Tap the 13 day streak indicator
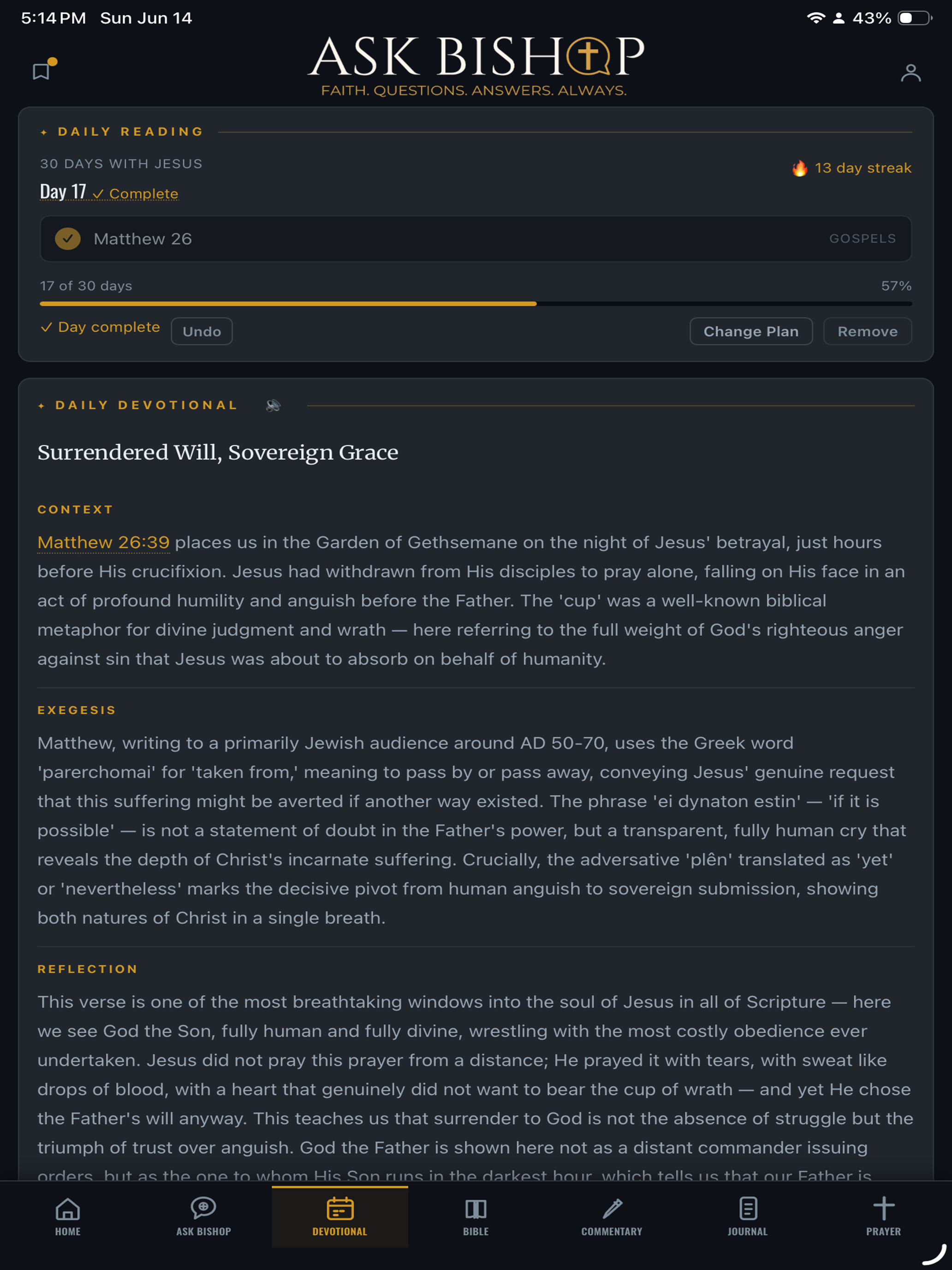 (x=851, y=168)
